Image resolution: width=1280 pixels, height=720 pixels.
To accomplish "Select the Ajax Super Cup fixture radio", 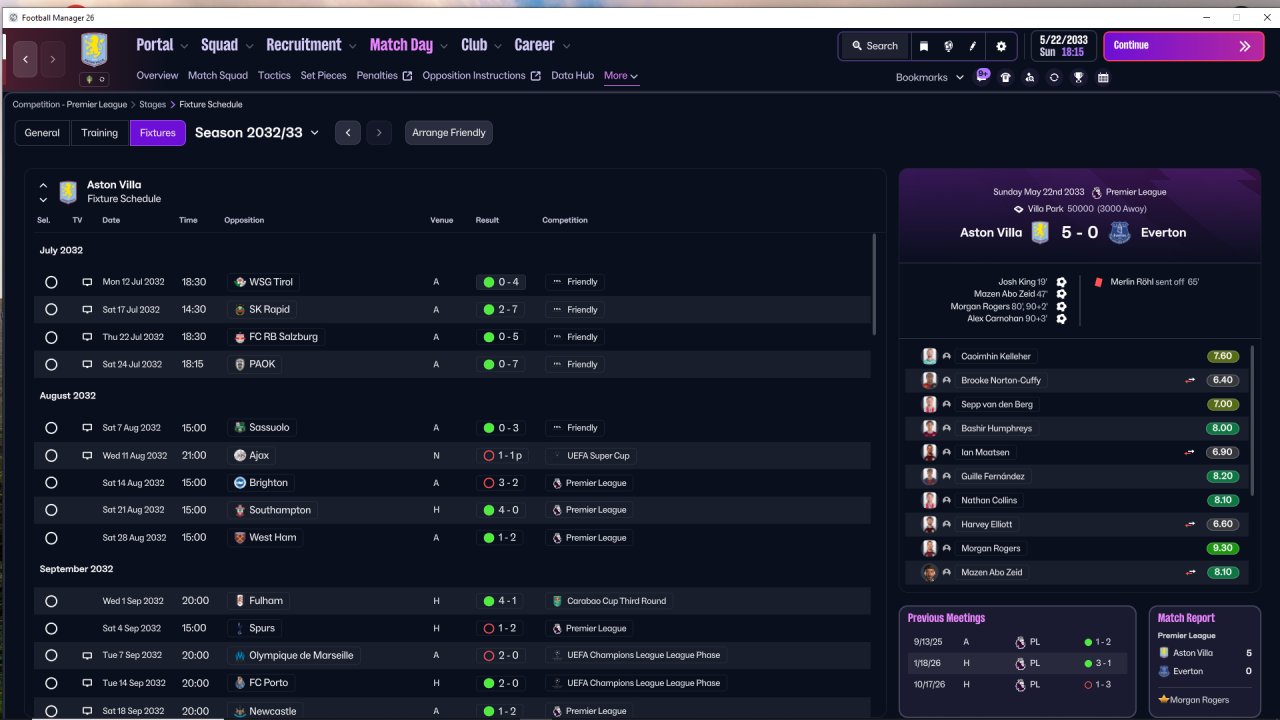I will click(x=51, y=455).
